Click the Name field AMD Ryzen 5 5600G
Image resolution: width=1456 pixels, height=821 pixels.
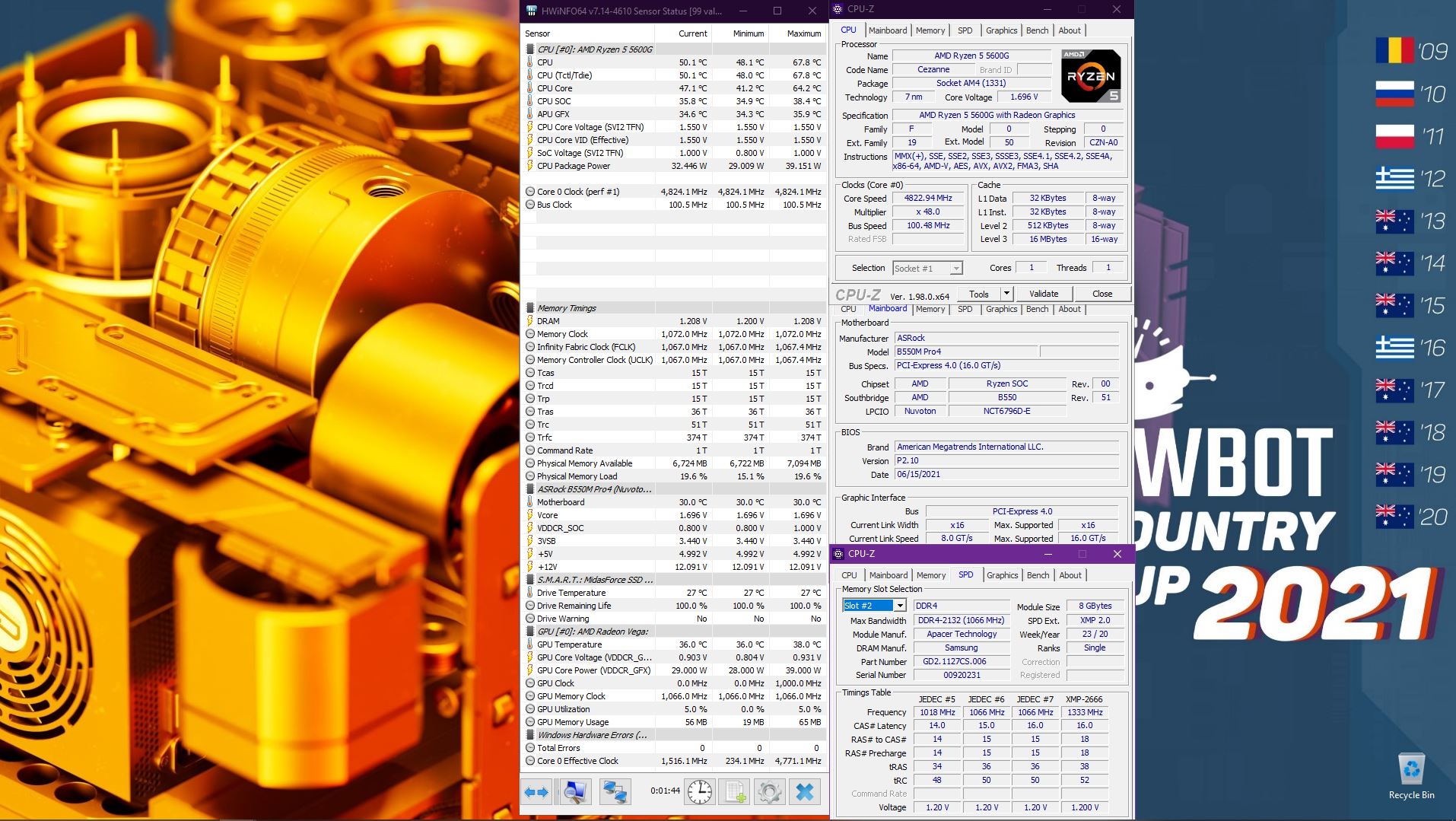click(x=971, y=56)
